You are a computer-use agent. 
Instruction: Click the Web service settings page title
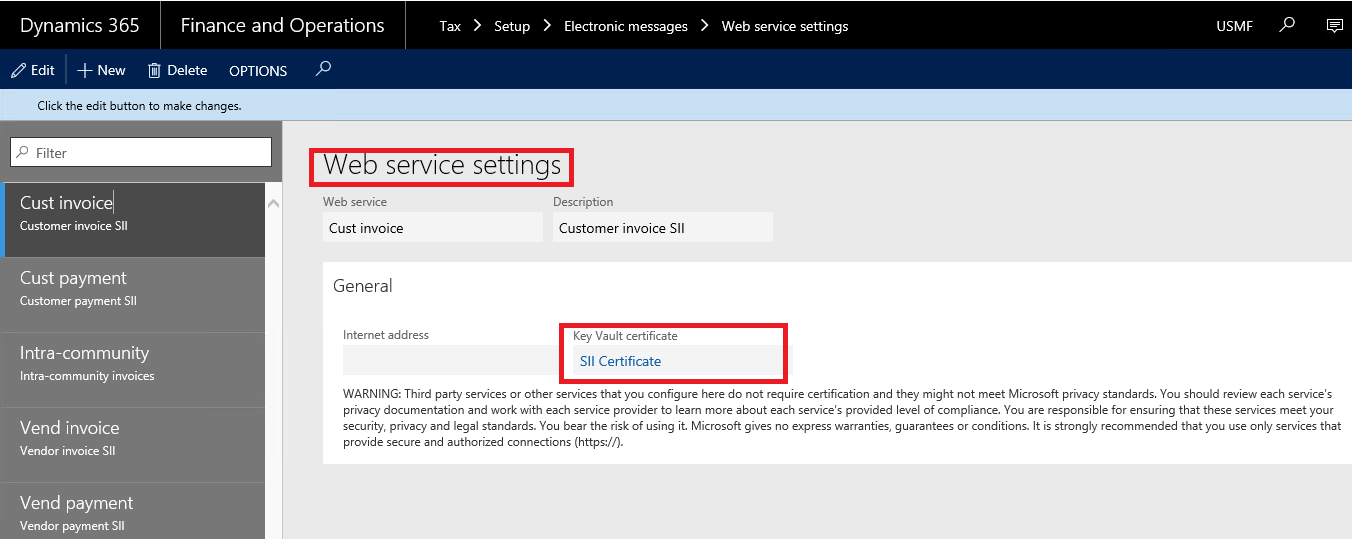(x=442, y=165)
